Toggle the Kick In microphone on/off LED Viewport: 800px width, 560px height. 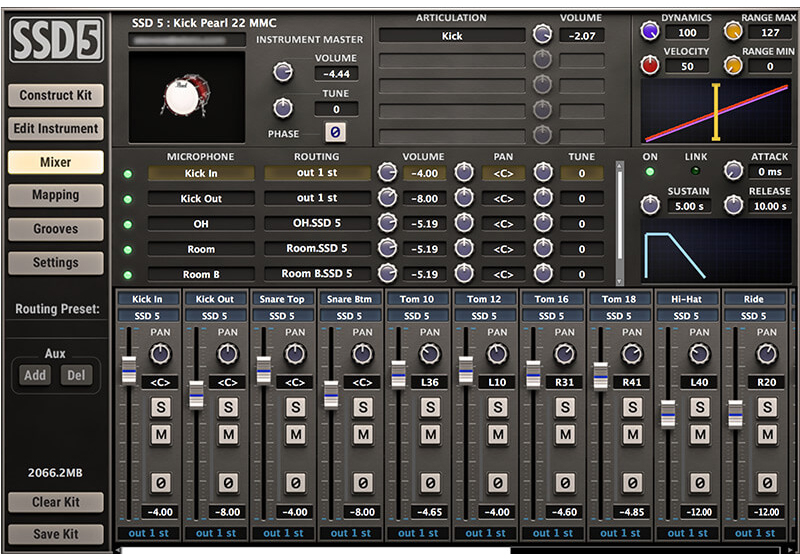(x=128, y=174)
